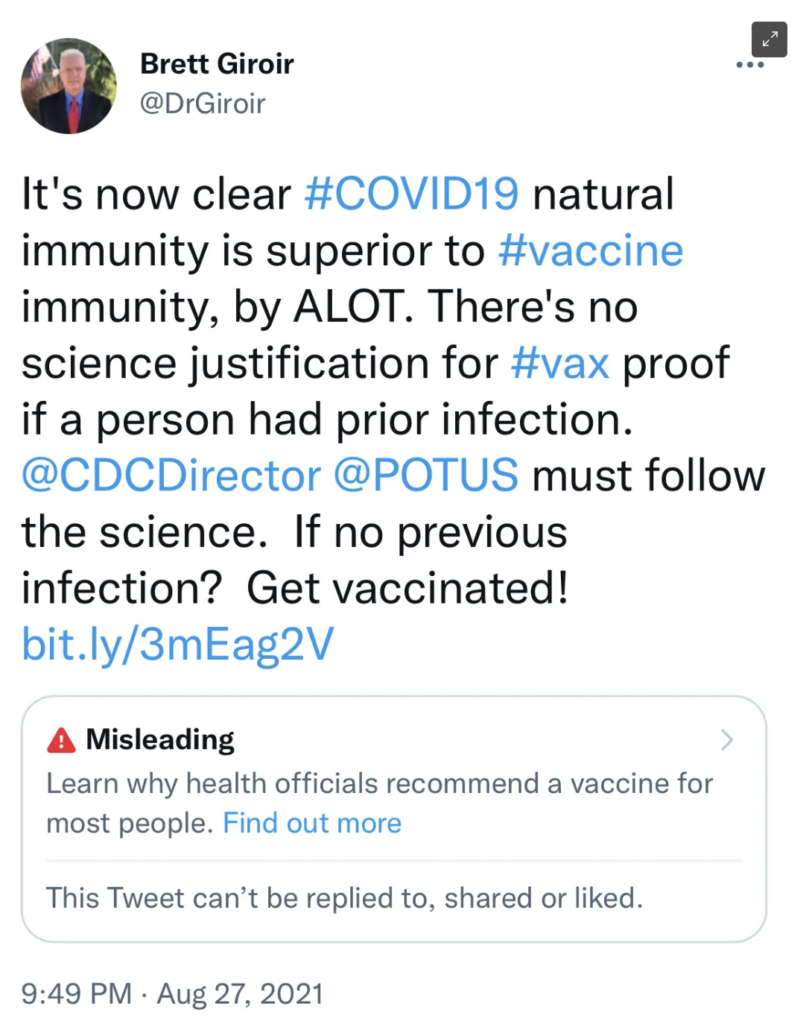Visit the @CDCDirector mention

tap(173, 477)
